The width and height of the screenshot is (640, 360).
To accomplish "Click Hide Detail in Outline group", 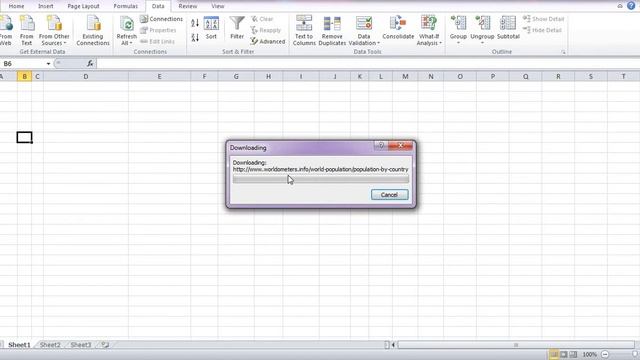I will (542, 30).
